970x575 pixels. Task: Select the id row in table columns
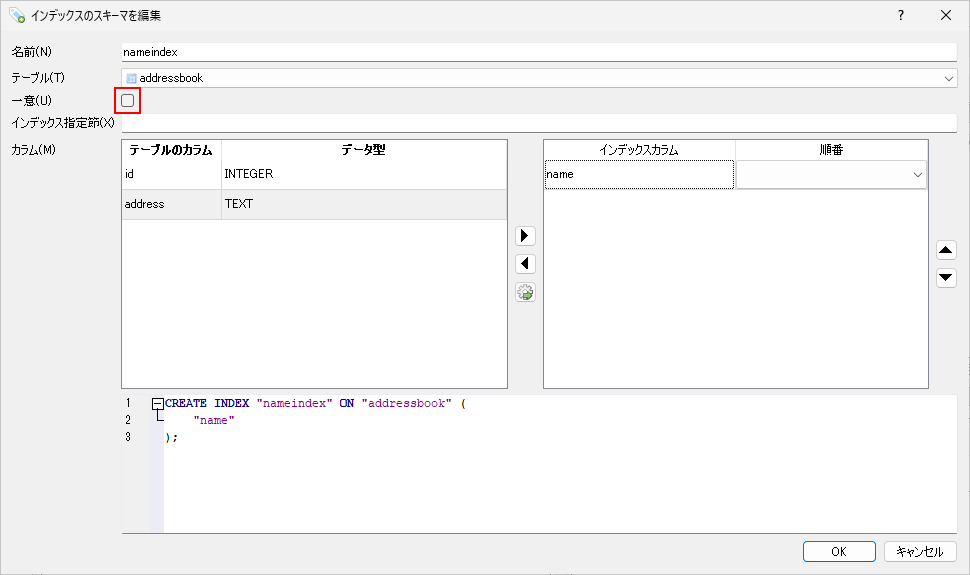pyautogui.click(x=171, y=174)
